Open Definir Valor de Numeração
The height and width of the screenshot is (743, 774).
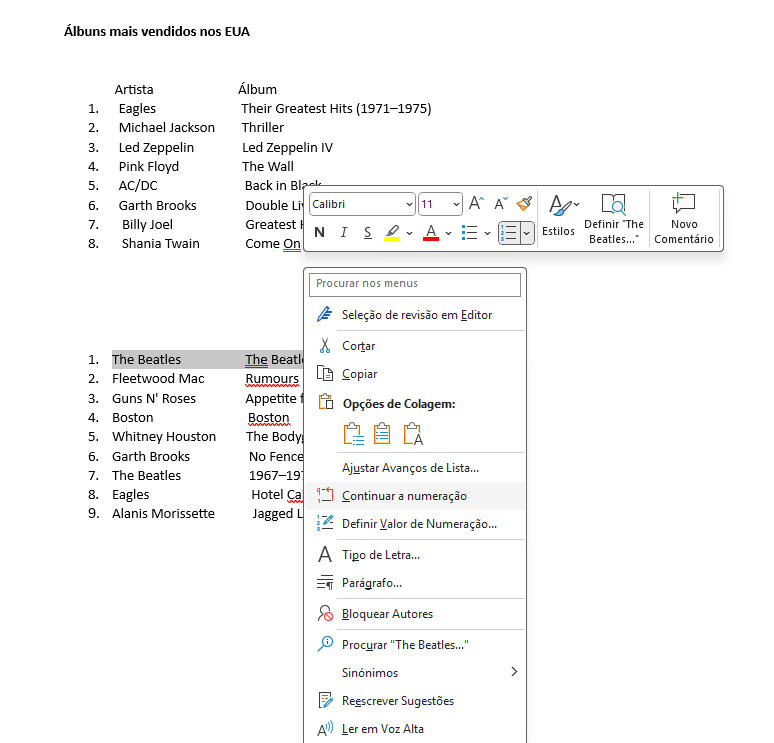(x=419, y=523)
